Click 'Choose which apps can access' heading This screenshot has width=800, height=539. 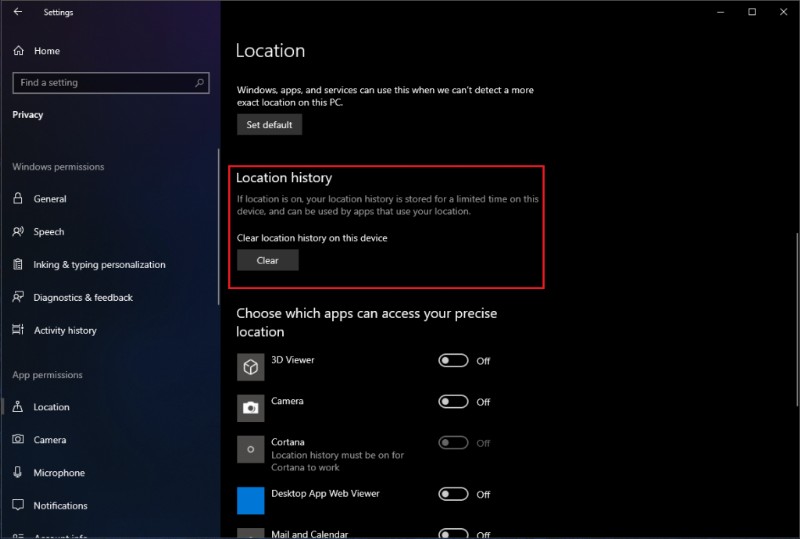click(366, 323)
